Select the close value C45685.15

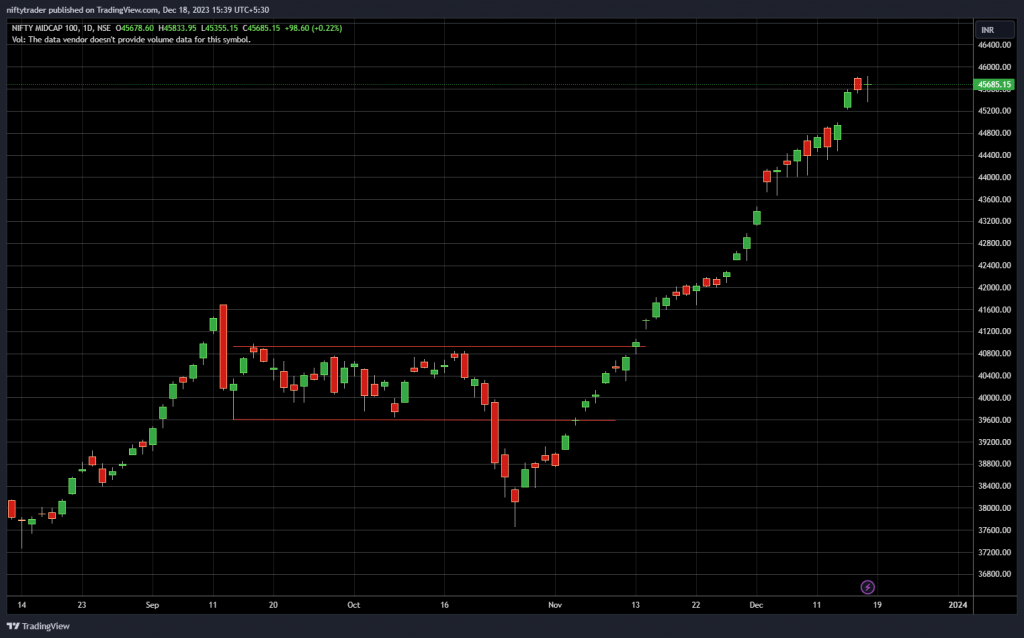(261, 28)
